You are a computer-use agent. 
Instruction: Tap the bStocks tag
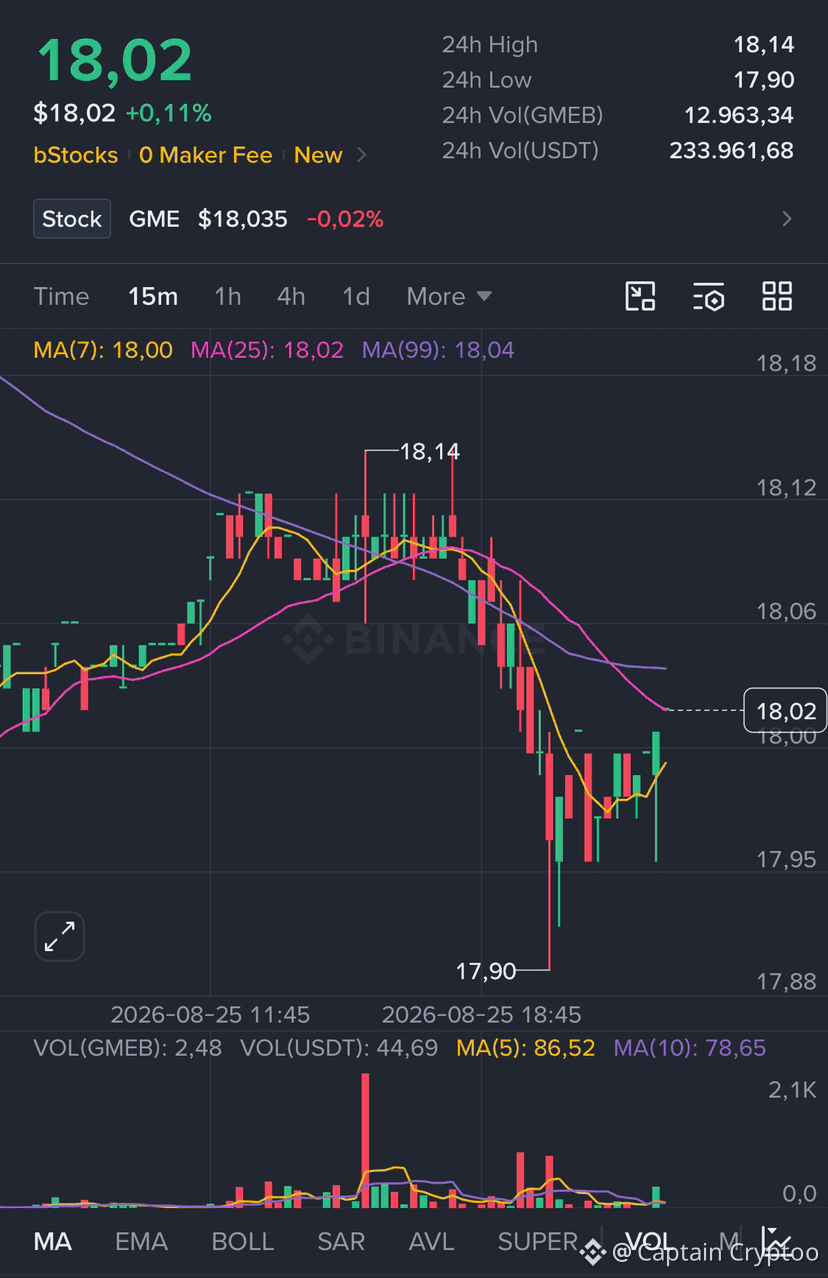click(x=76, y=155)
